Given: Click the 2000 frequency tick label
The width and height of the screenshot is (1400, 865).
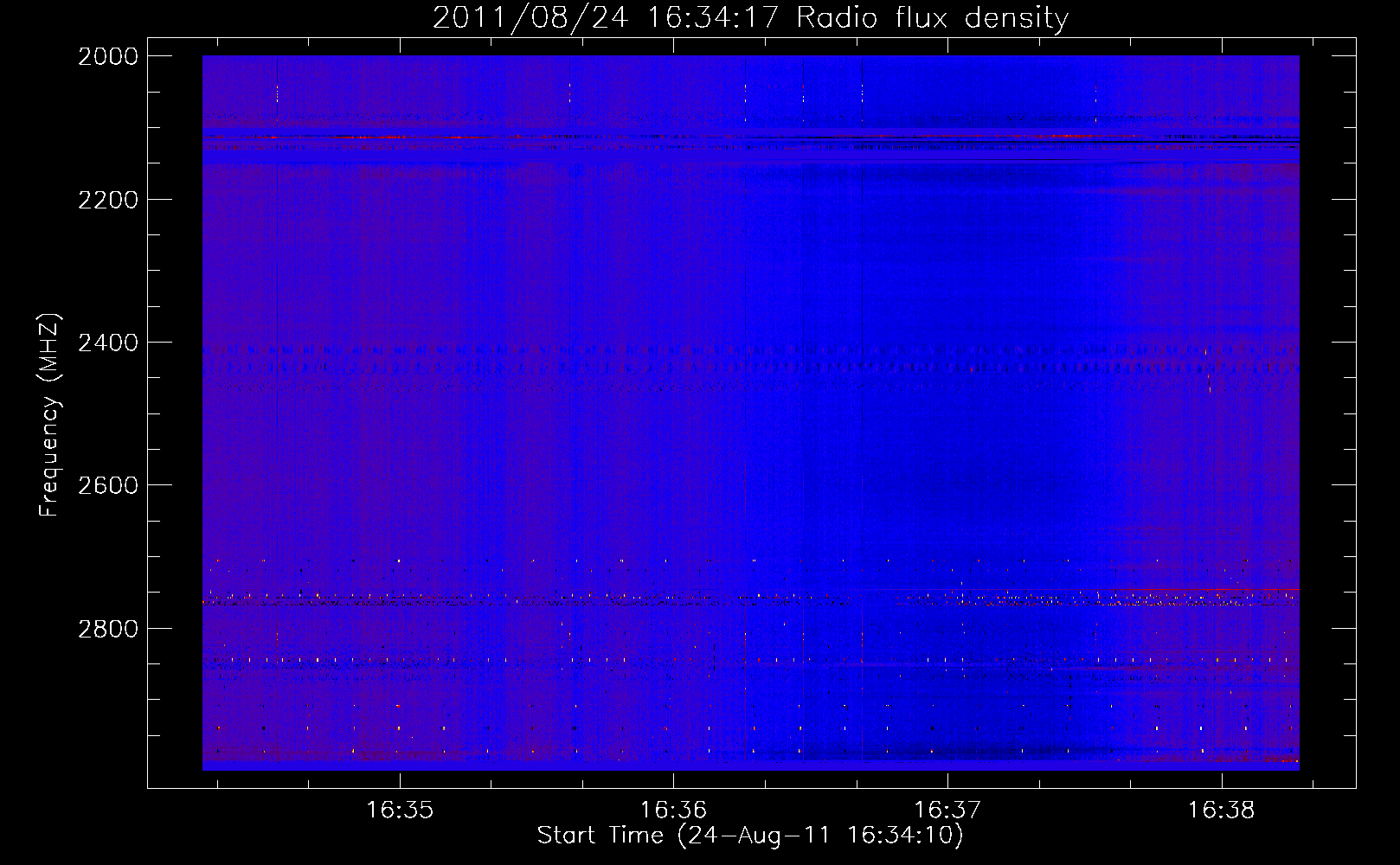Looking at the screenshot, I should pyautogui.click(x=108, y=56).
